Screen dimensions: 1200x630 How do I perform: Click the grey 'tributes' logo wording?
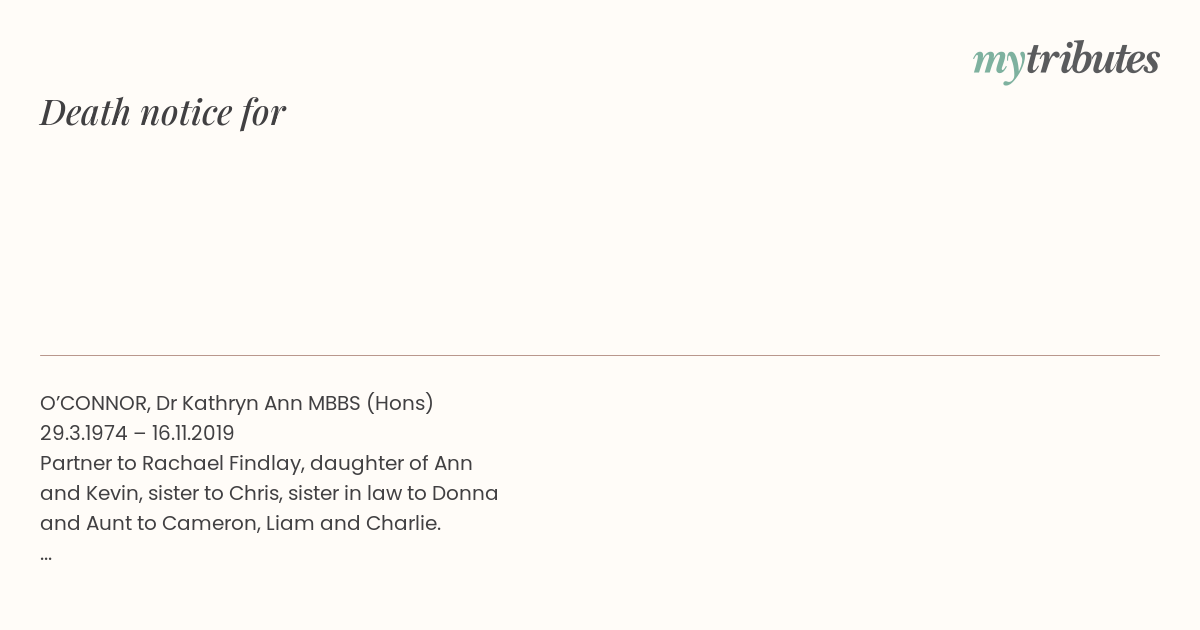pos(1092,59)
